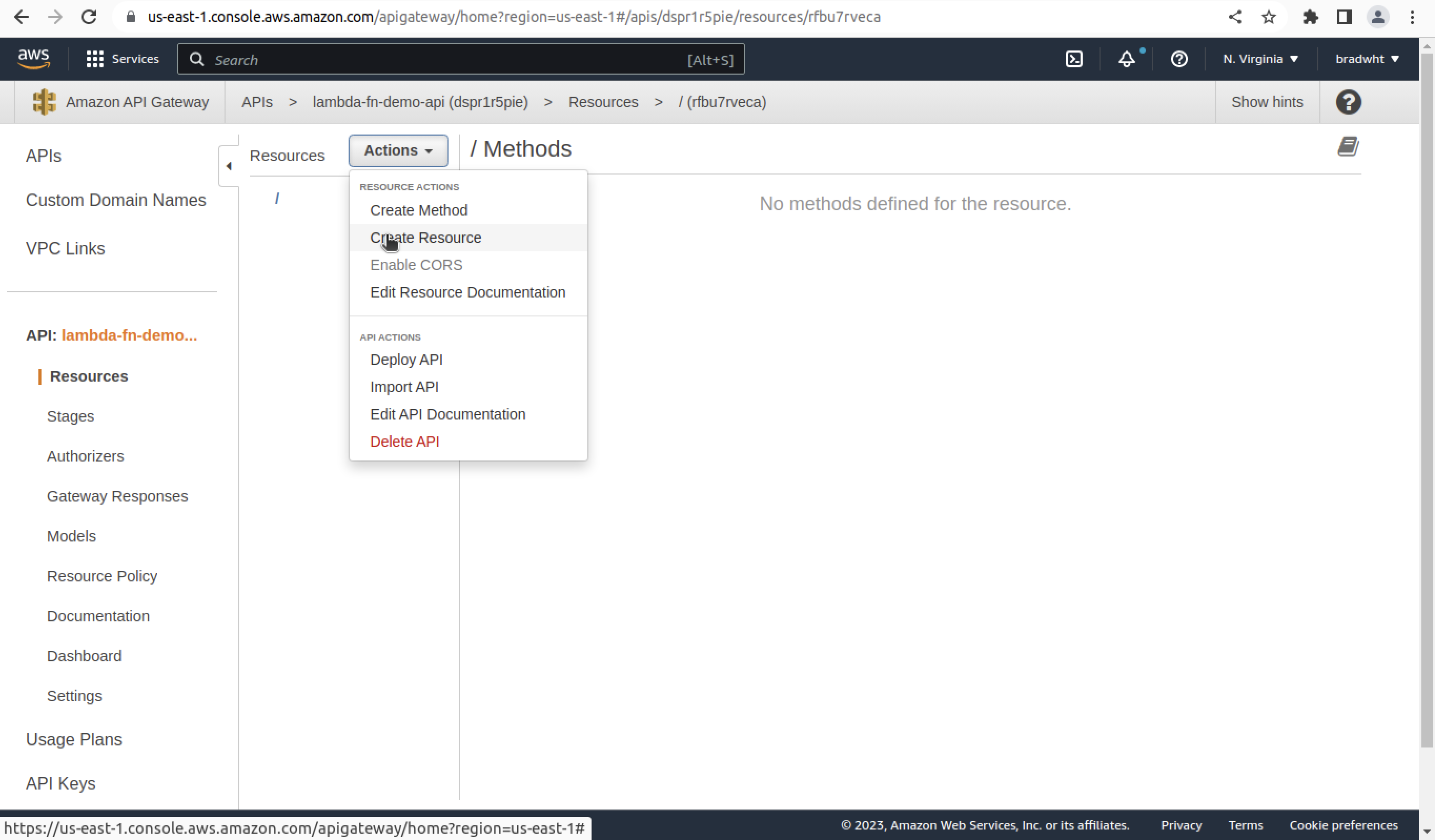The image size is (1435, 840).
Task: Open Documentation in the API sidebar
Action: point(98,617)
